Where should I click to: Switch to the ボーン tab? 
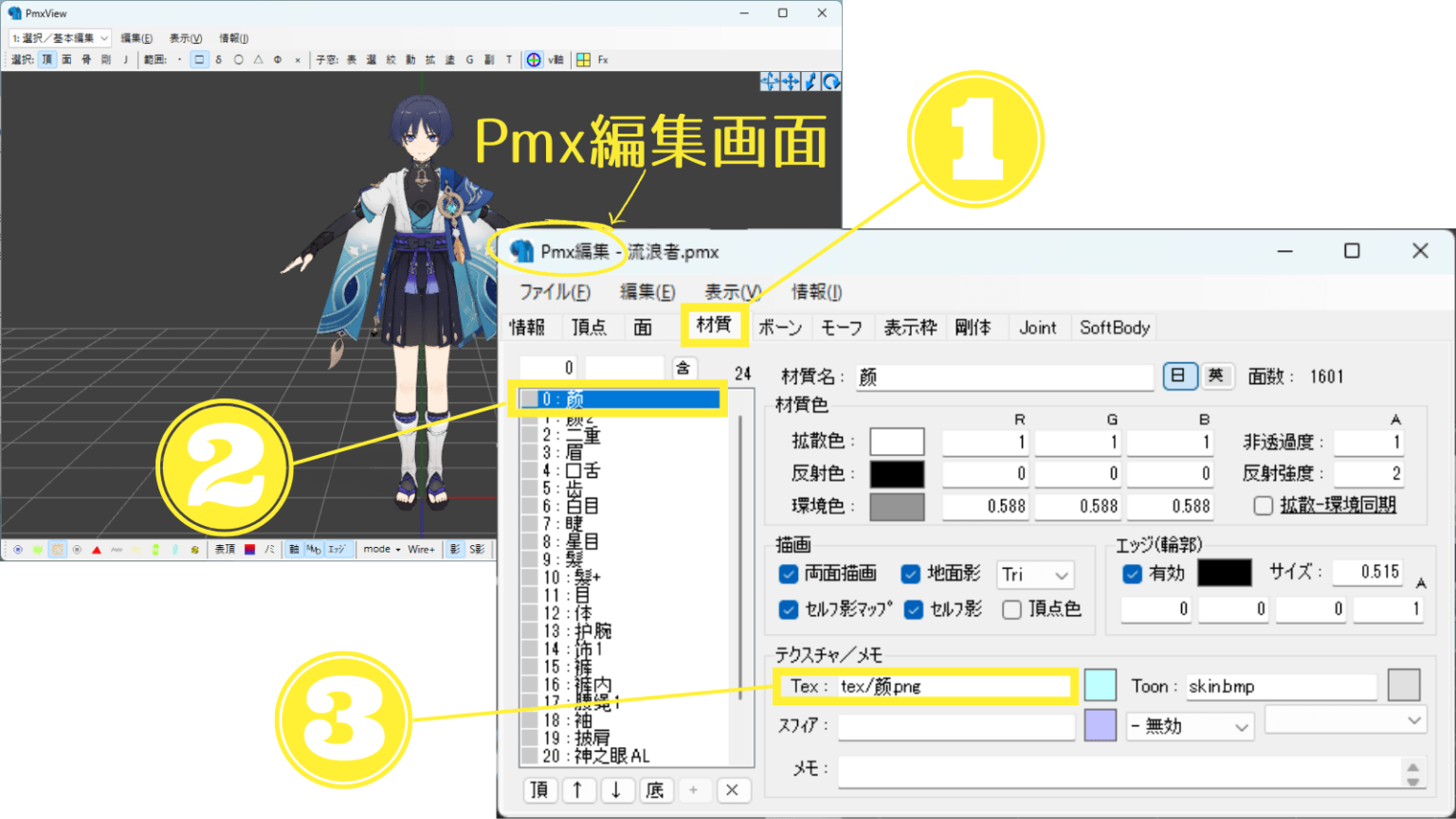click(x=780, y=327)
